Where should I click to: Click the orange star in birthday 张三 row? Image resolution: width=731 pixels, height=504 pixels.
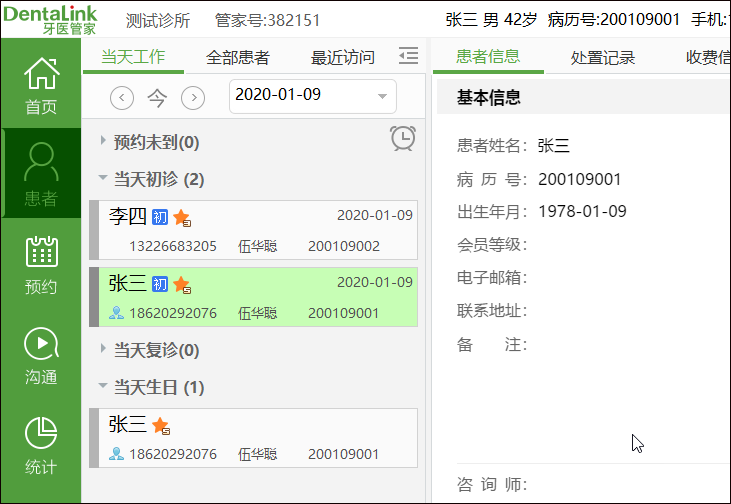(x=161, y=426)
